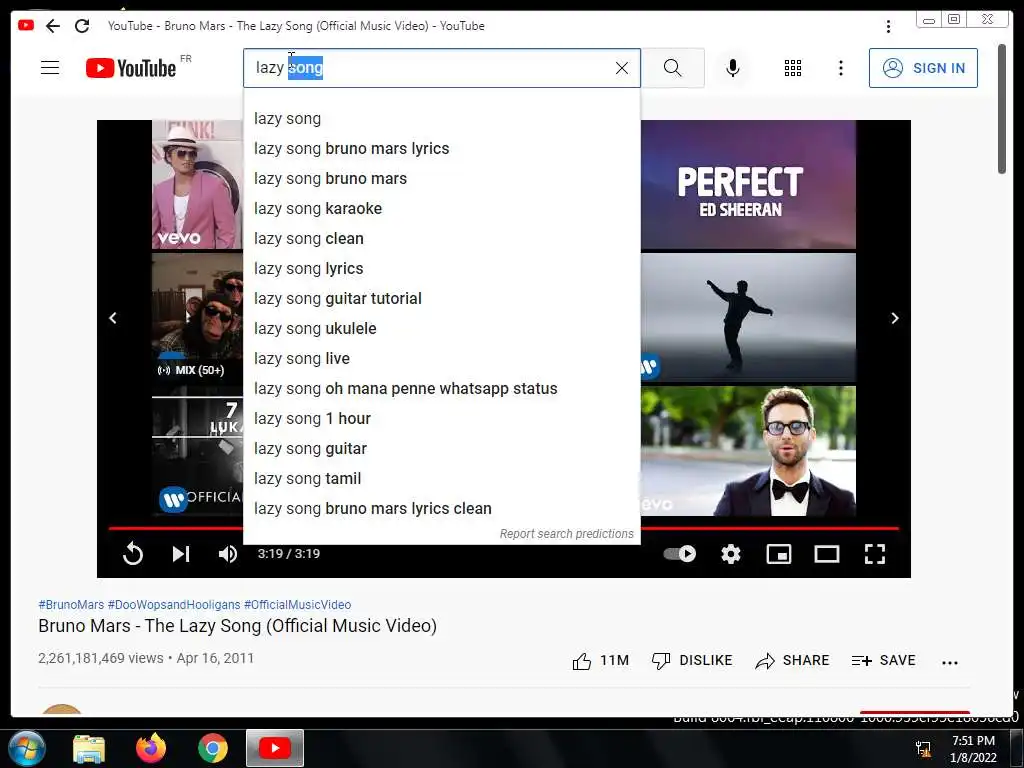Replay the video

133,554
